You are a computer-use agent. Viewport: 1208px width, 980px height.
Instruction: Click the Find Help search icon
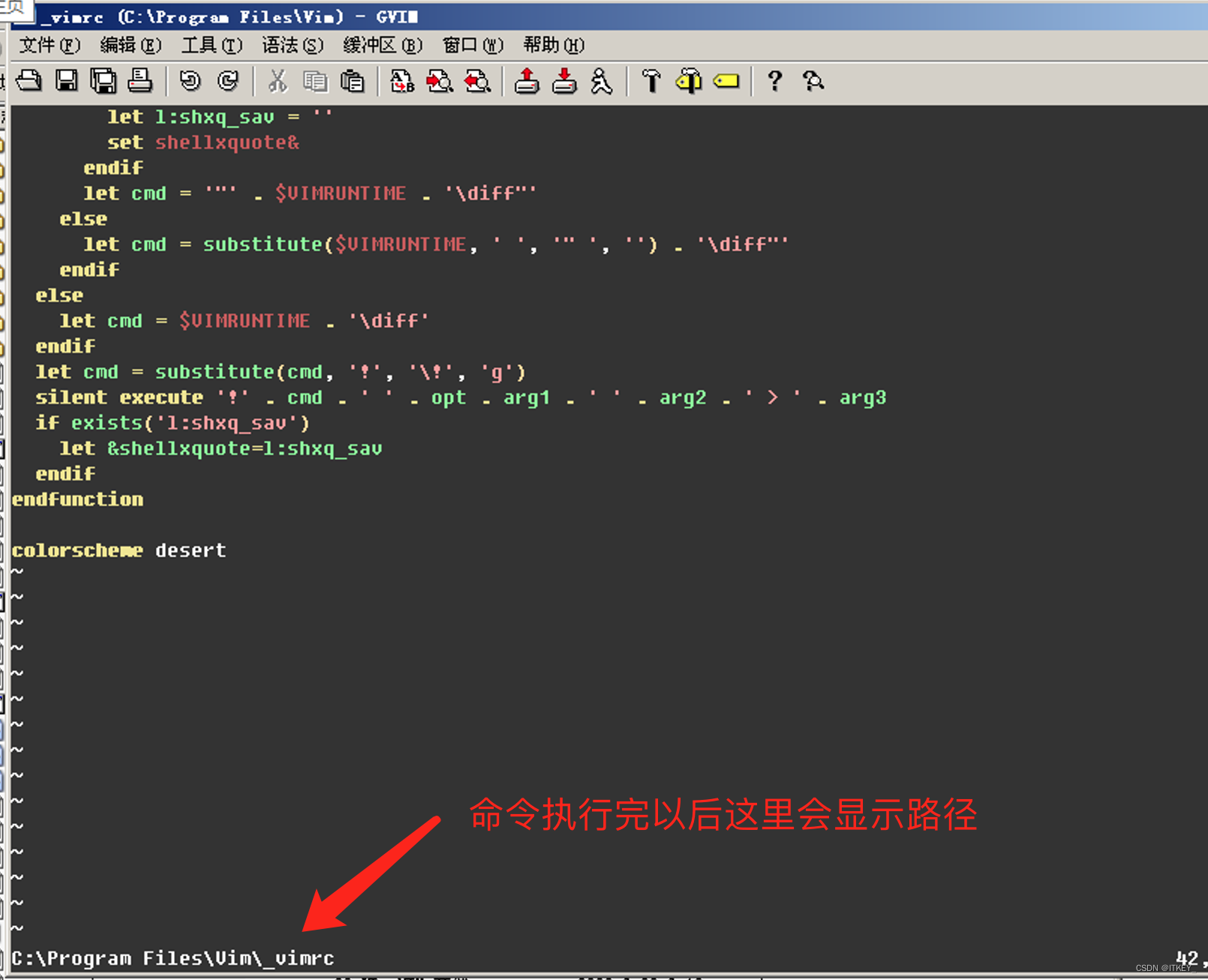(813, 80)
